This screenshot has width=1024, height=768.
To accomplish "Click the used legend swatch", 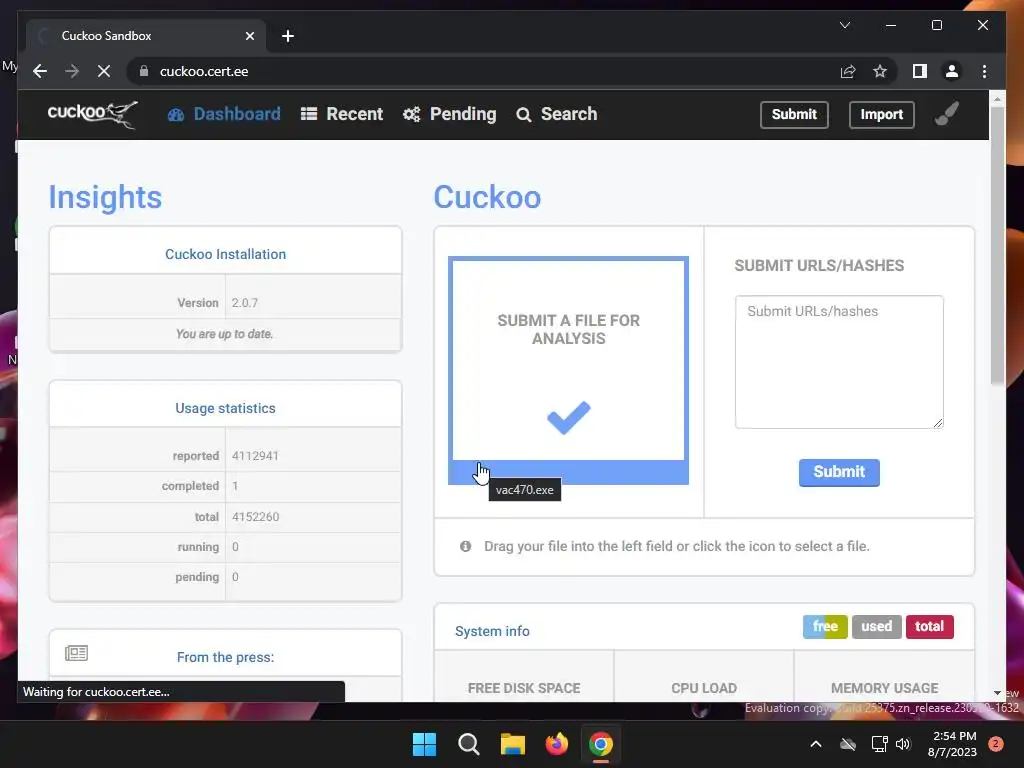I will tap(876, 626).
